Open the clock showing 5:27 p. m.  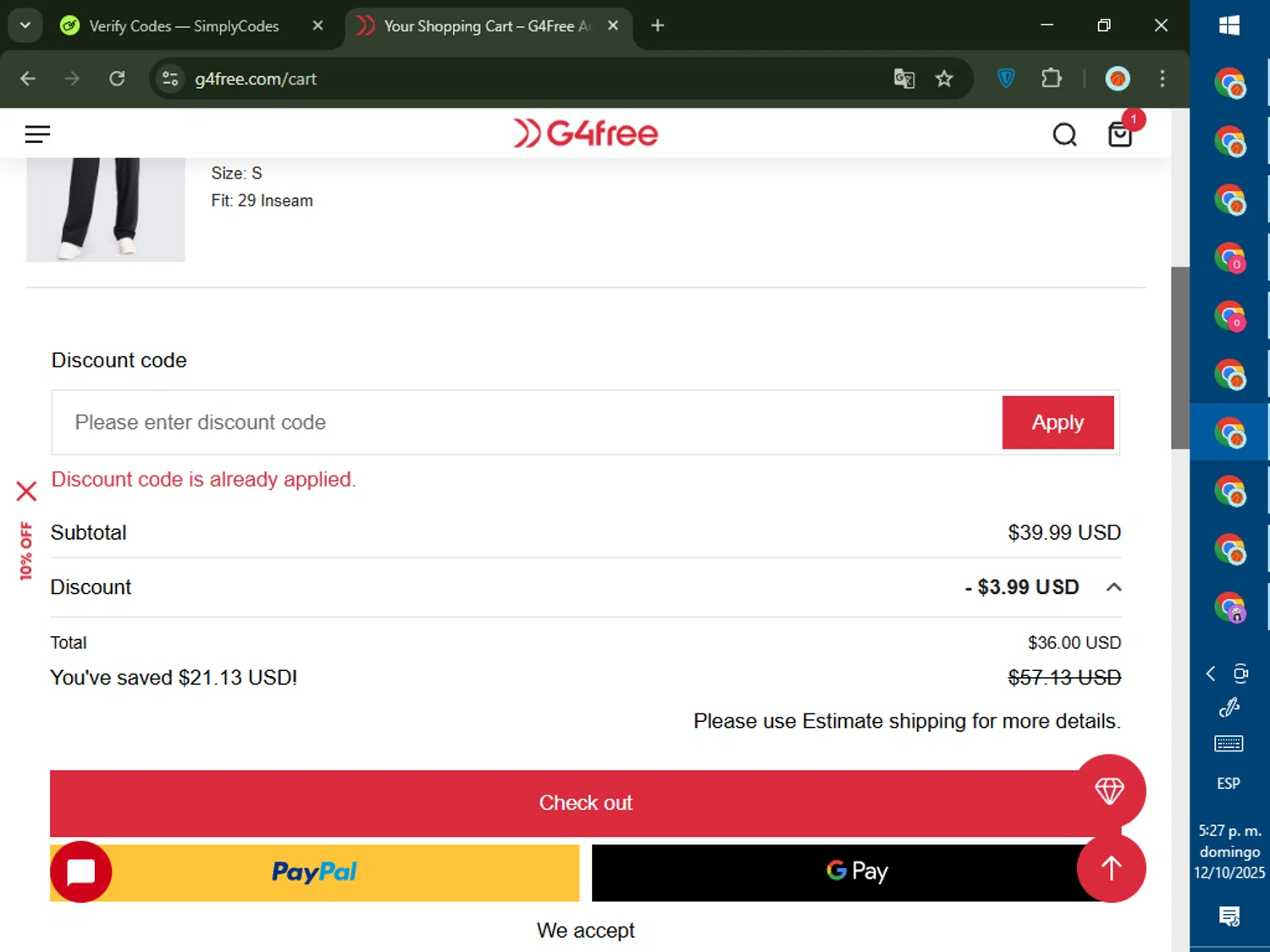(1229, 851)
